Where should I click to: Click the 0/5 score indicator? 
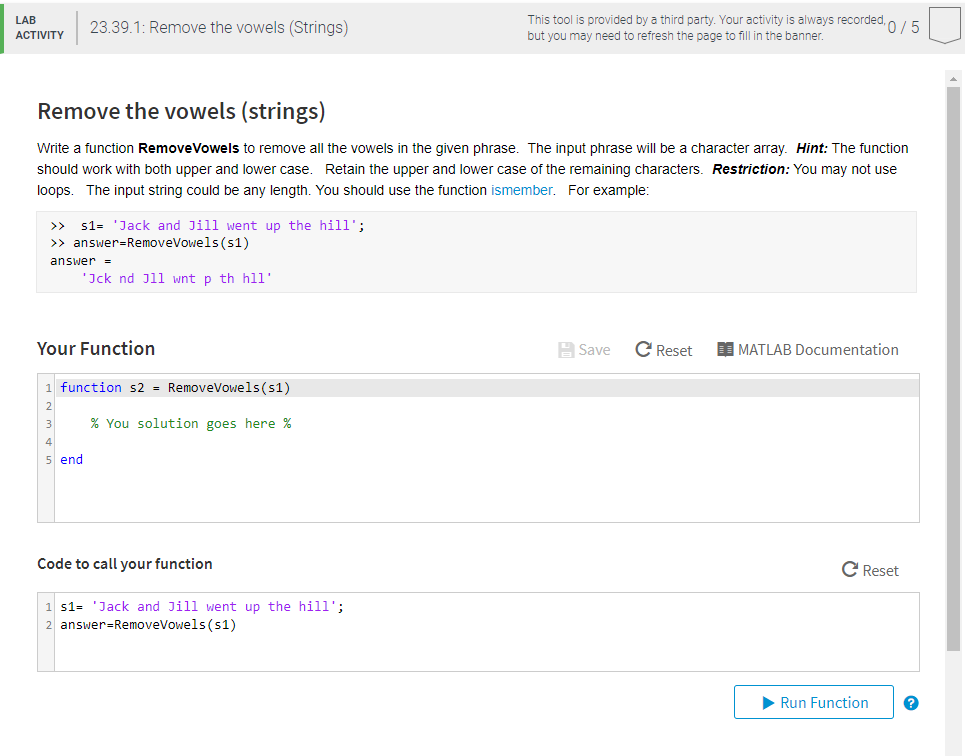click(903, 27)
